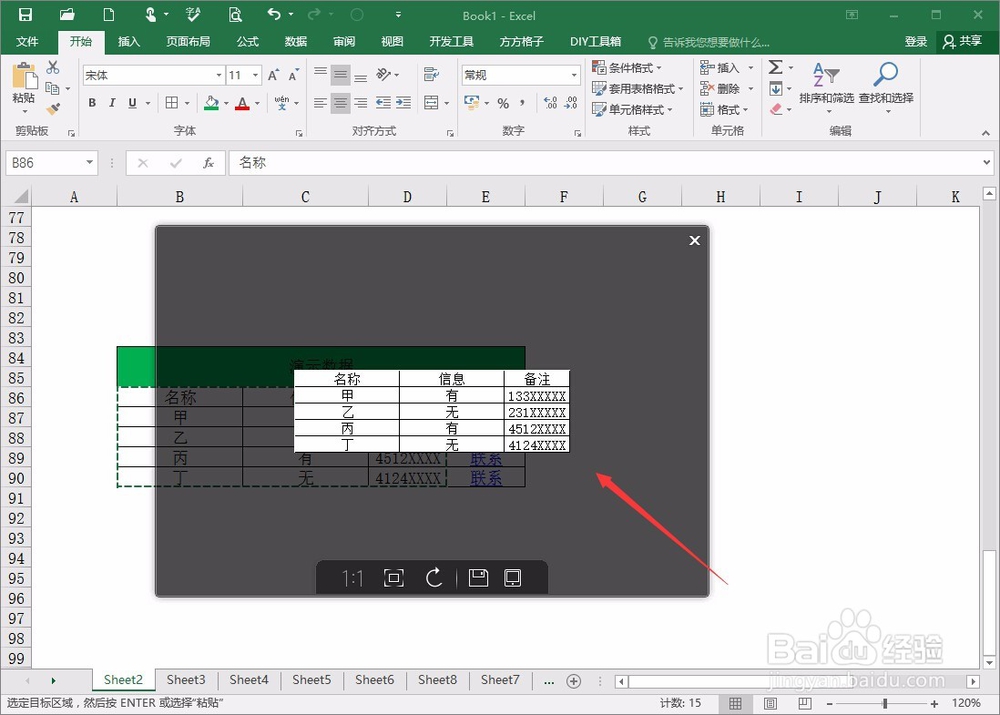The height and width of the screenshot is (715, 1000).
Task: Toggle align text right
Action: (x=361, y=103)
